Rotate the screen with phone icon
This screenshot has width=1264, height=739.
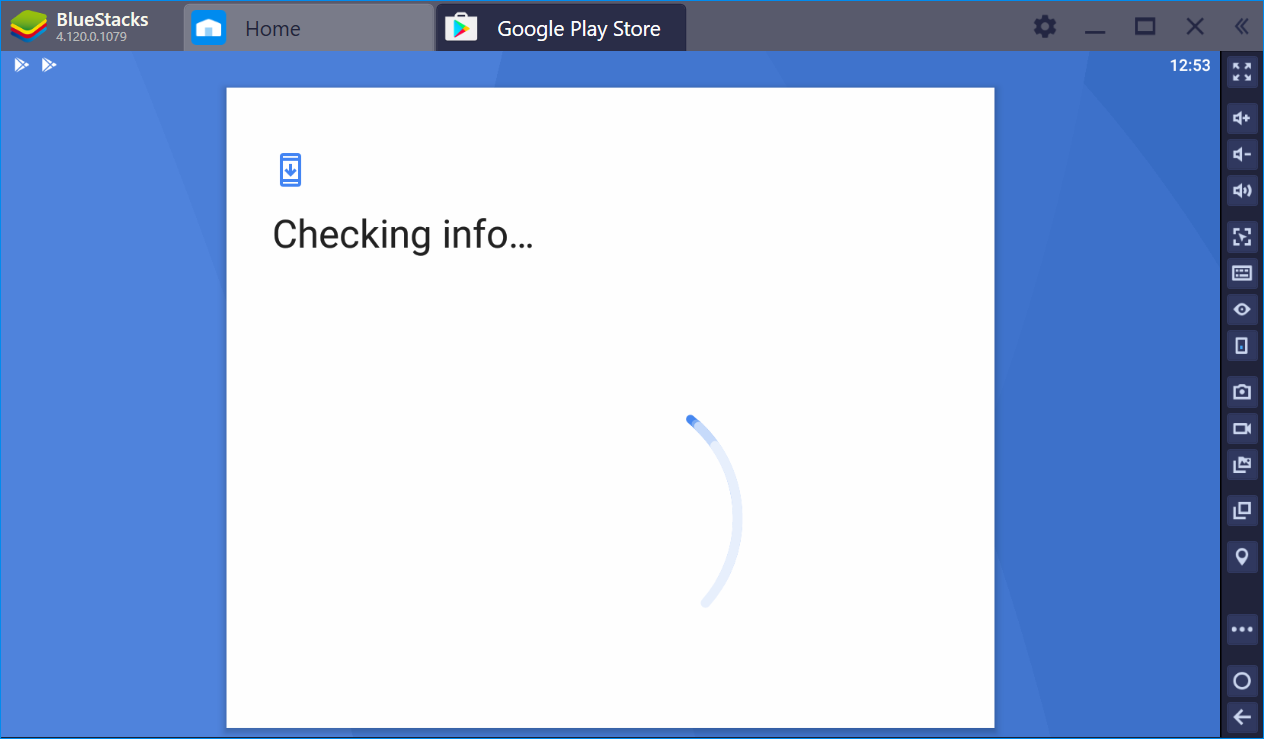click(x=1242, y=345)
